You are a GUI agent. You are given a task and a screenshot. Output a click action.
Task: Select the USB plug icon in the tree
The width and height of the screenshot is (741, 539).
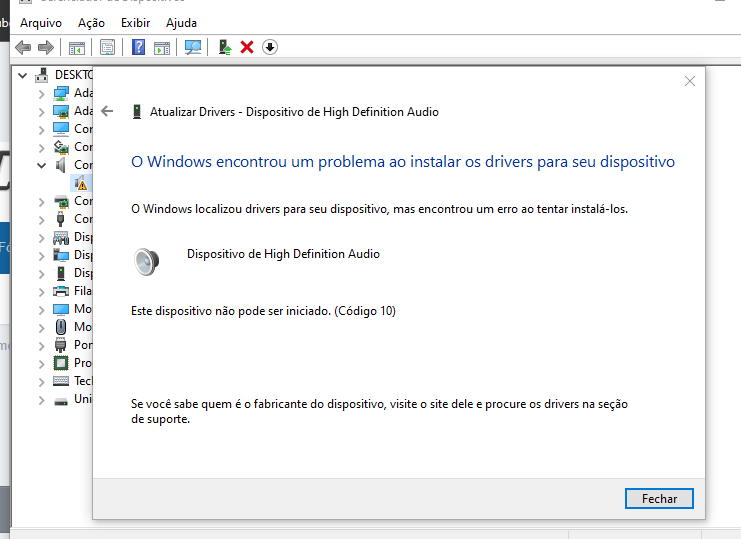pos(60,219)
